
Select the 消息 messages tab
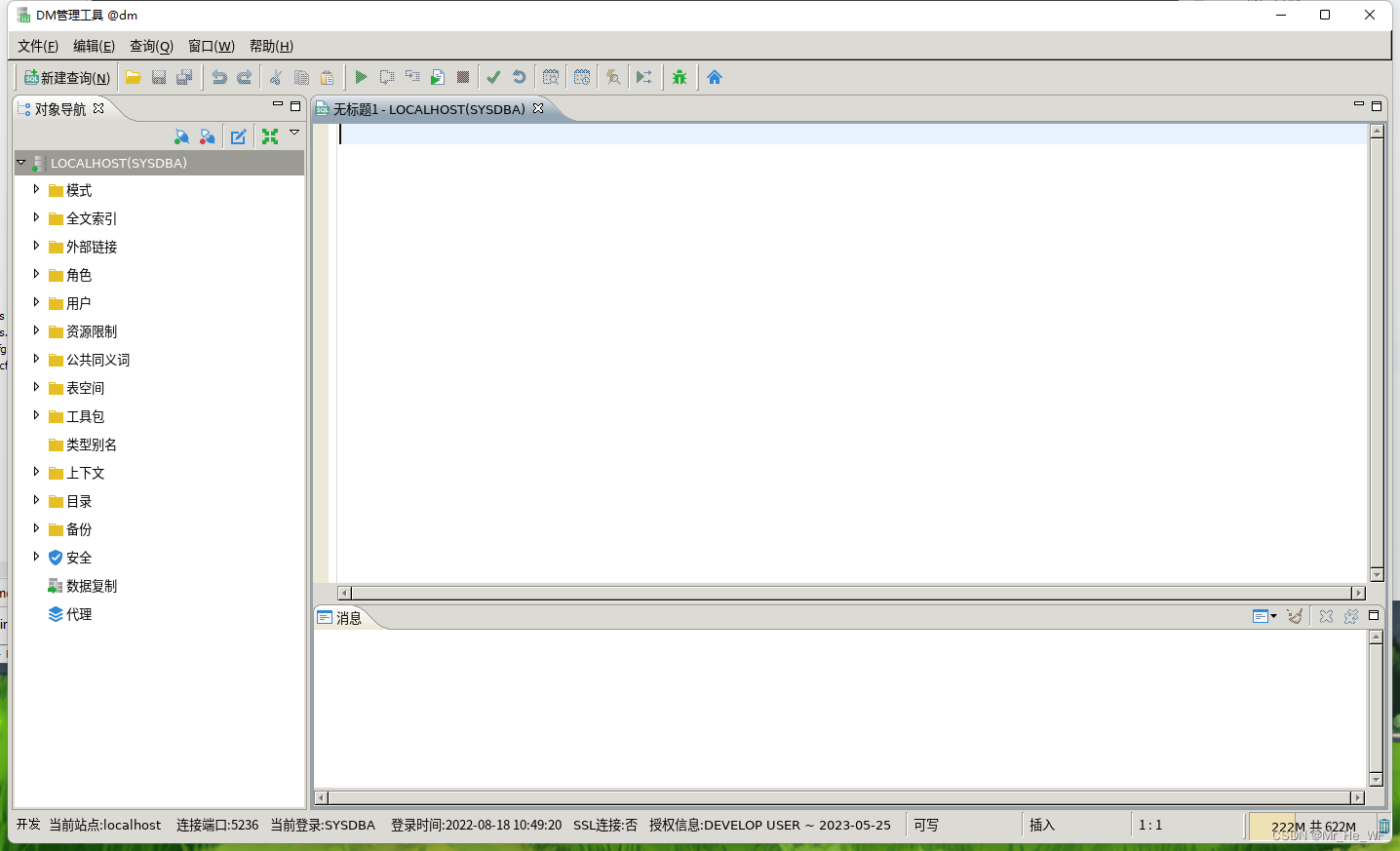pyautogui.click(x=340, y=618)
